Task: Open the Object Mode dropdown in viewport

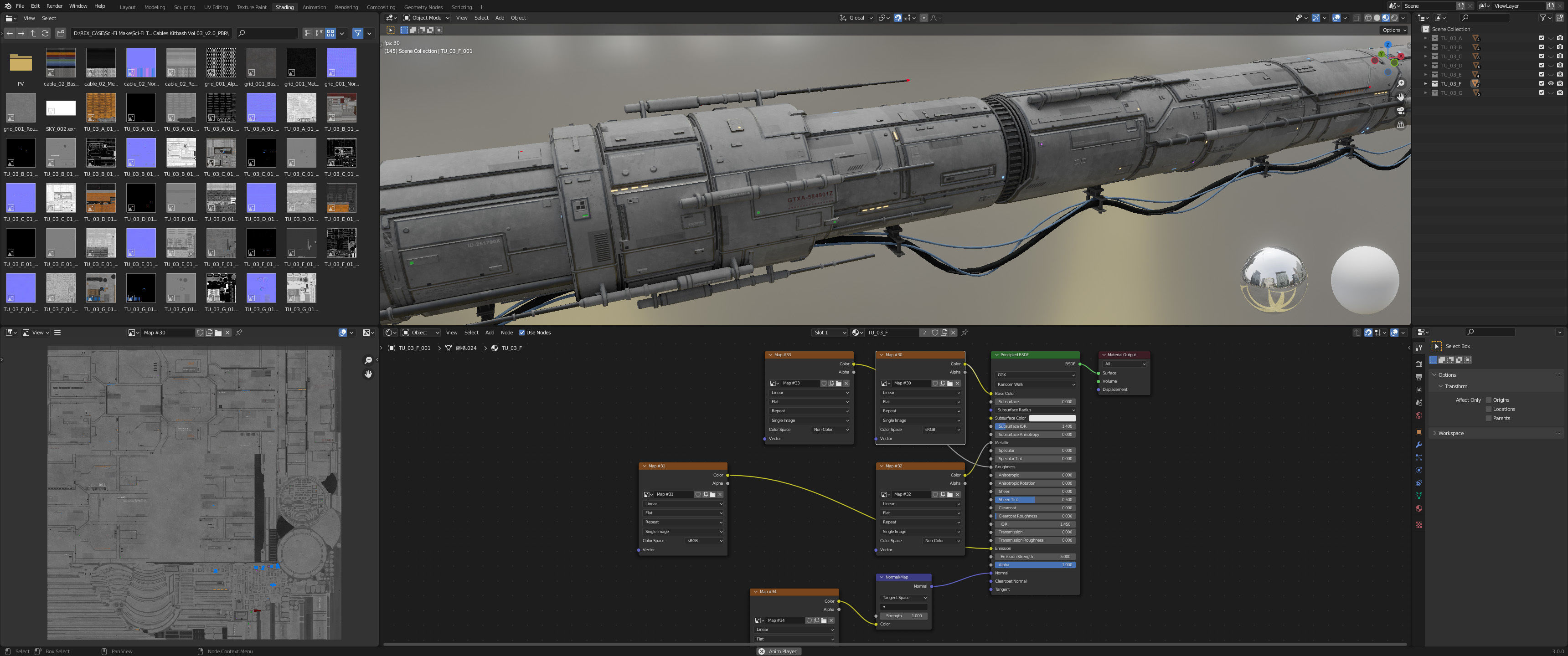Action: click(426, 18)
